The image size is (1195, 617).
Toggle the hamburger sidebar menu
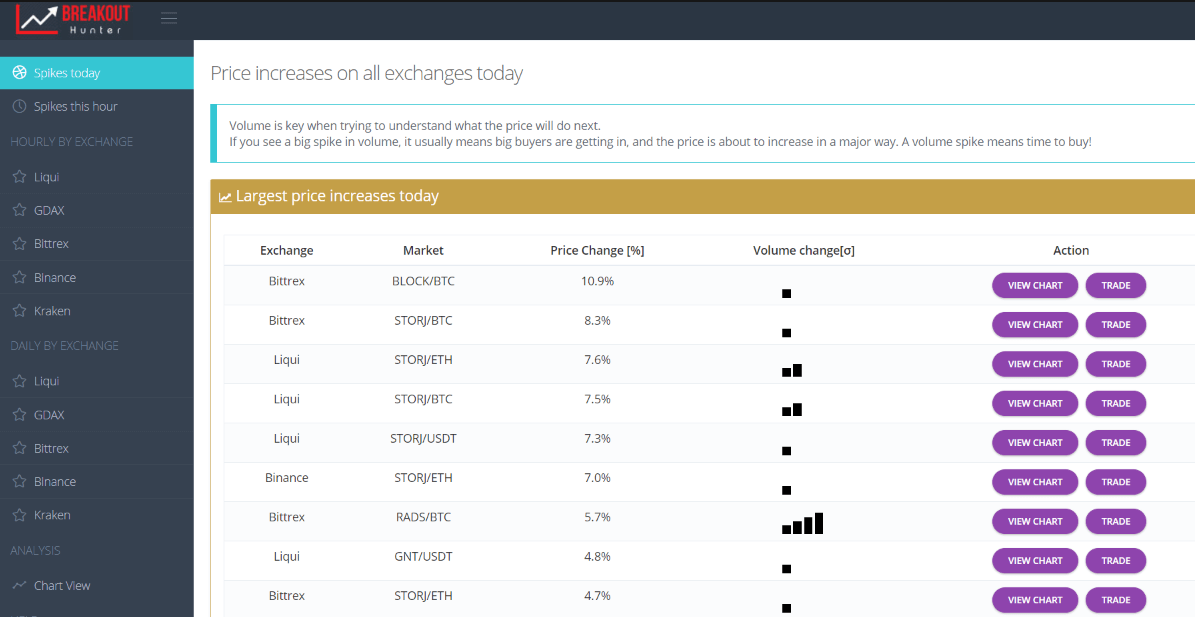point(169,18)
